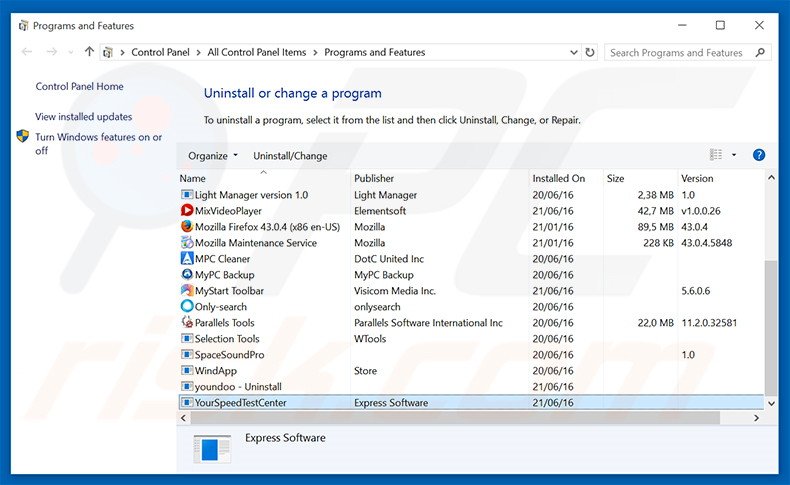Open Control Panel Home link

coord(79,86)
